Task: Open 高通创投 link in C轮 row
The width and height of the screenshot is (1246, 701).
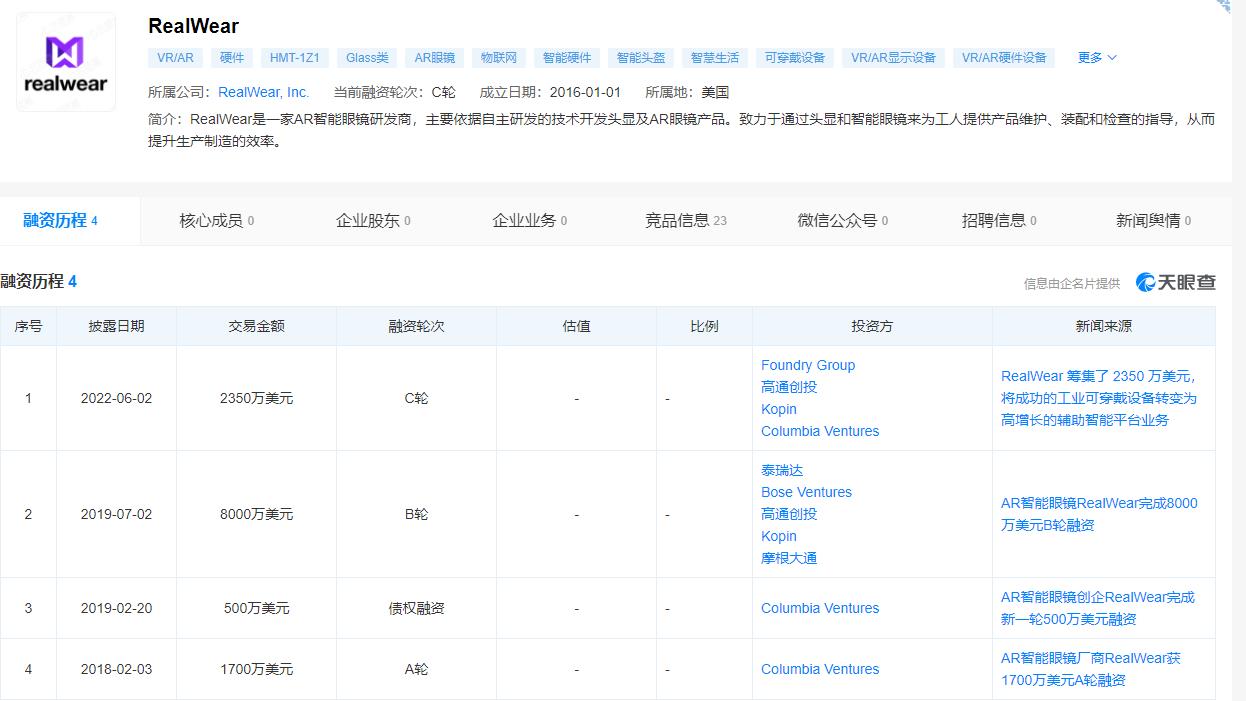Action: click(789, 387)
